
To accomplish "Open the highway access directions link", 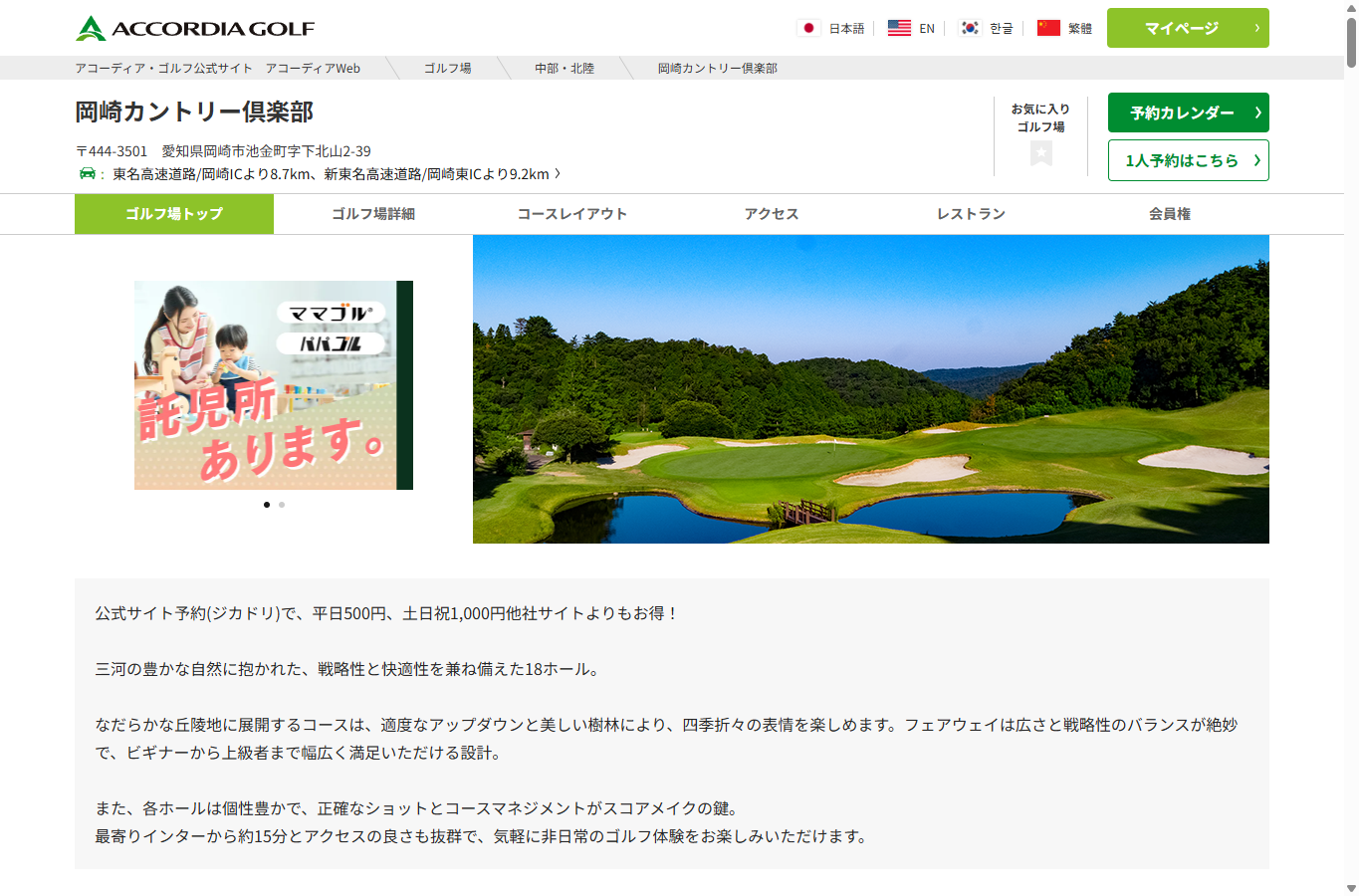I will coord(337,174).
